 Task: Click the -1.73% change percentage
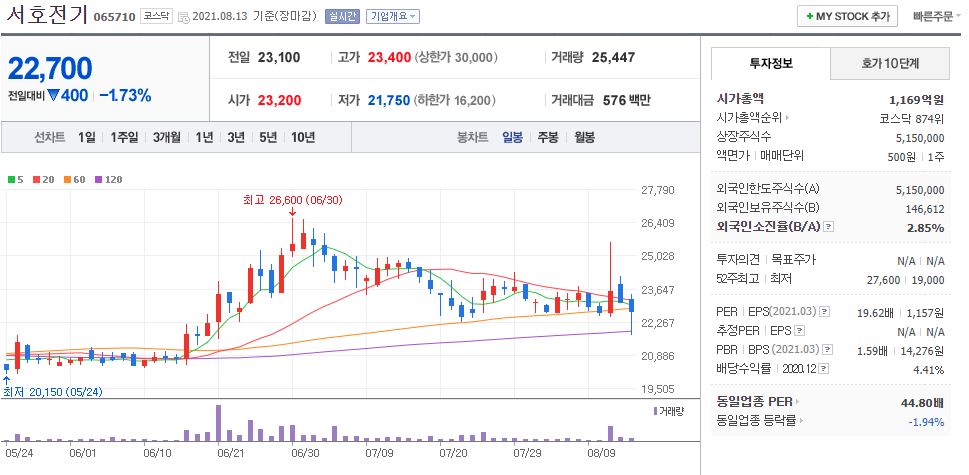(125, 95)
